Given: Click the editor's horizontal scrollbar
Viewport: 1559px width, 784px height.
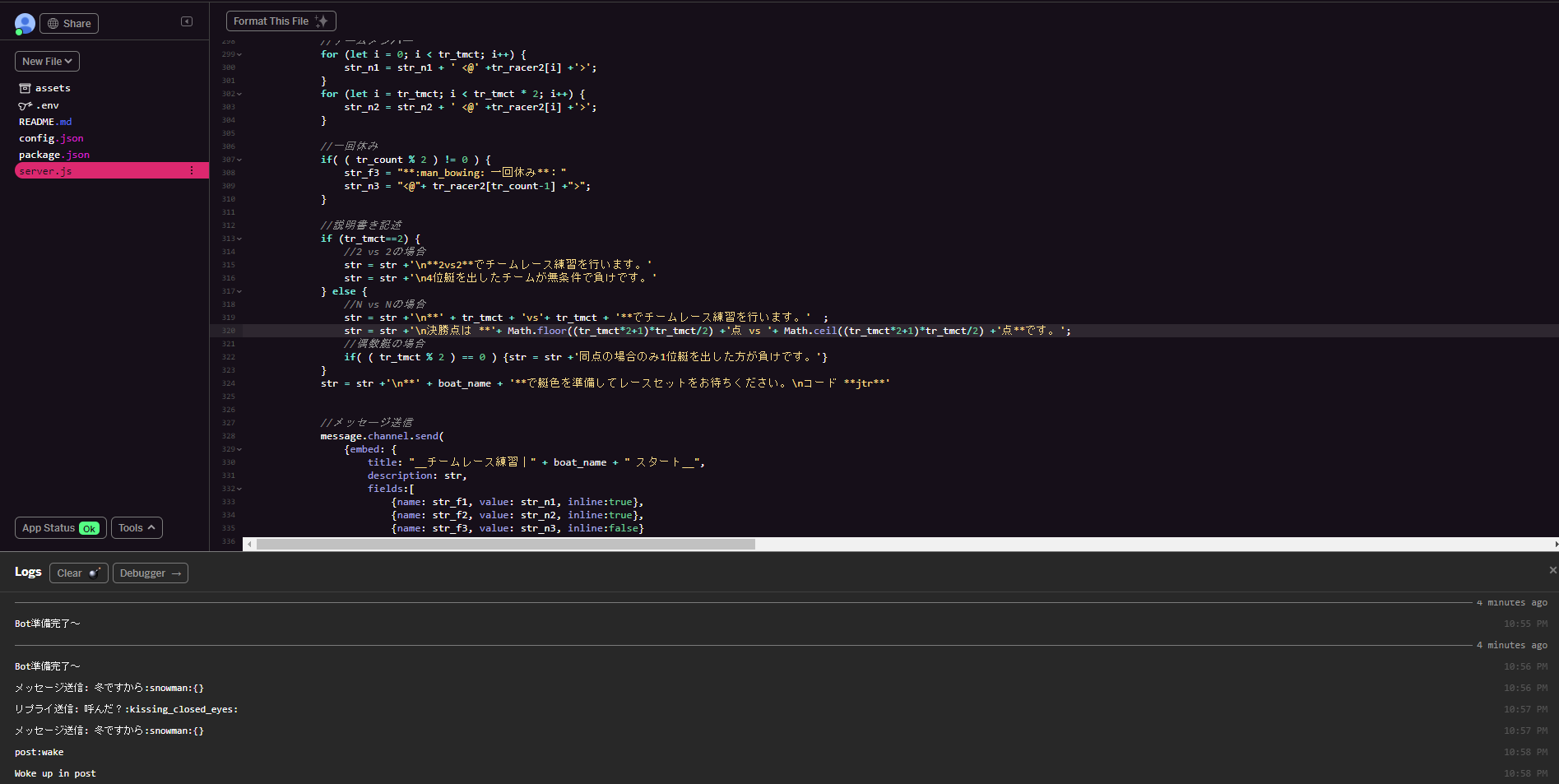Looking at the screenshot, I should 505,545.
